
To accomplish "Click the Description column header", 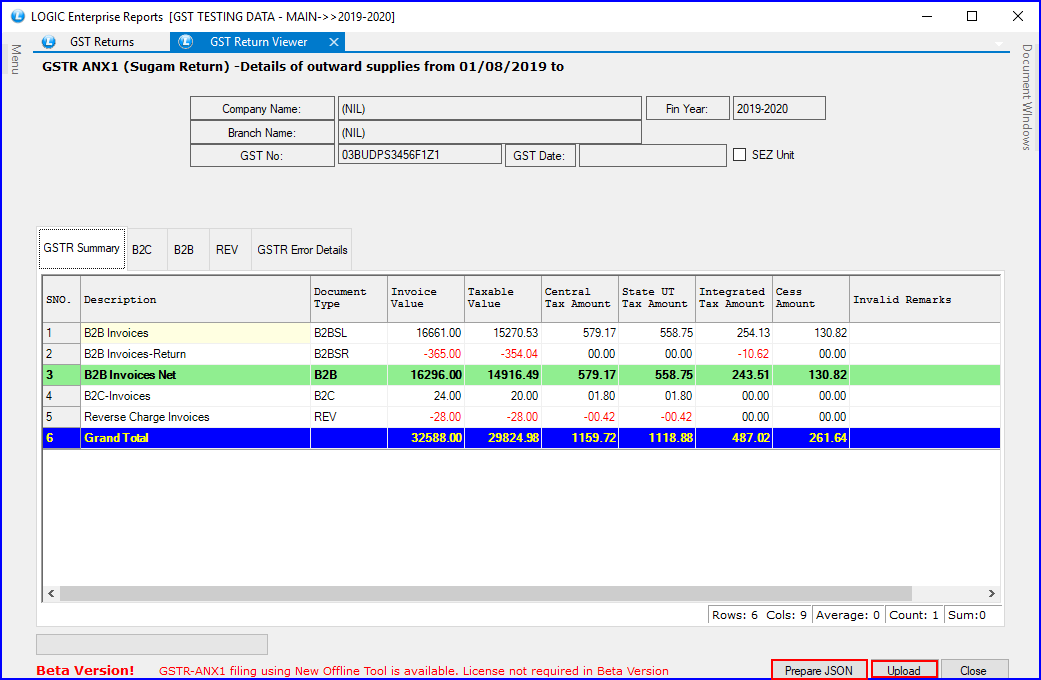I will point(195,299).
